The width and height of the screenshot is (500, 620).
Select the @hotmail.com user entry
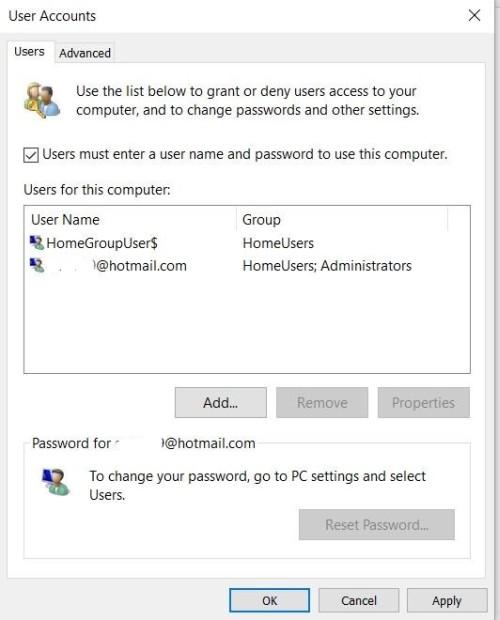[247, 266]
